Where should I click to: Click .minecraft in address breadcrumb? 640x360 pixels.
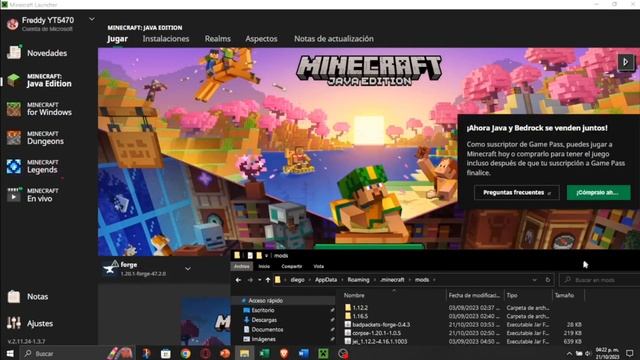392,280
